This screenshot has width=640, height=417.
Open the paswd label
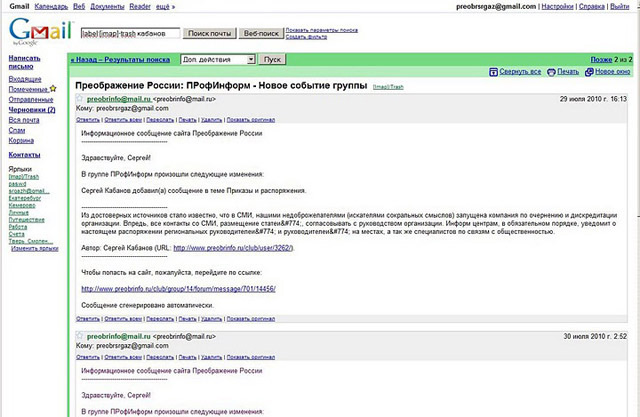(18, 184)
